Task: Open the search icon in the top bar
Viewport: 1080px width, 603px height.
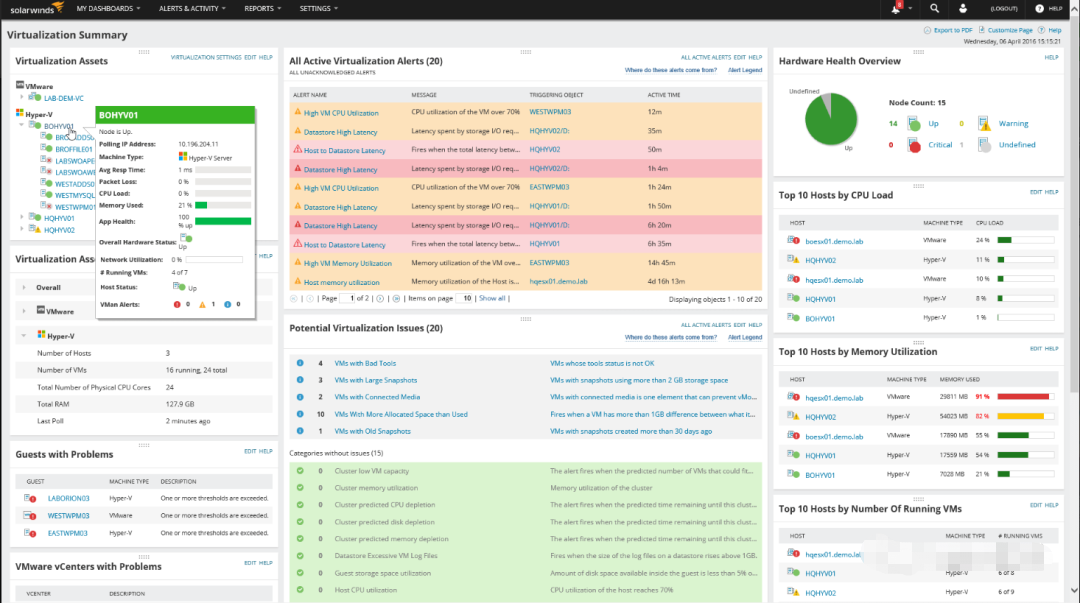Action: point(933,9)
